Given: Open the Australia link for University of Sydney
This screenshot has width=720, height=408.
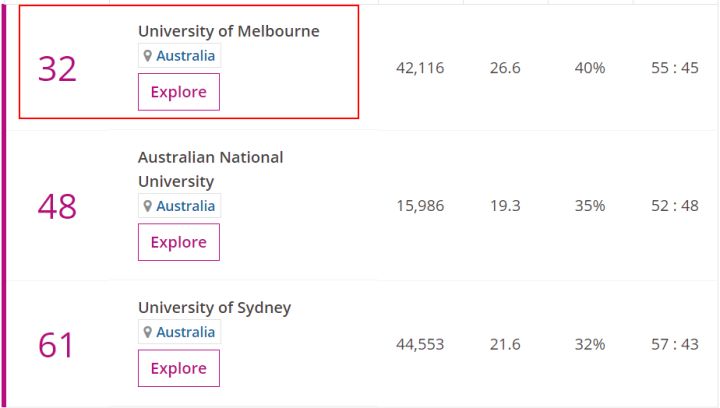Looking at the screenshot, I should coord(186,332).
